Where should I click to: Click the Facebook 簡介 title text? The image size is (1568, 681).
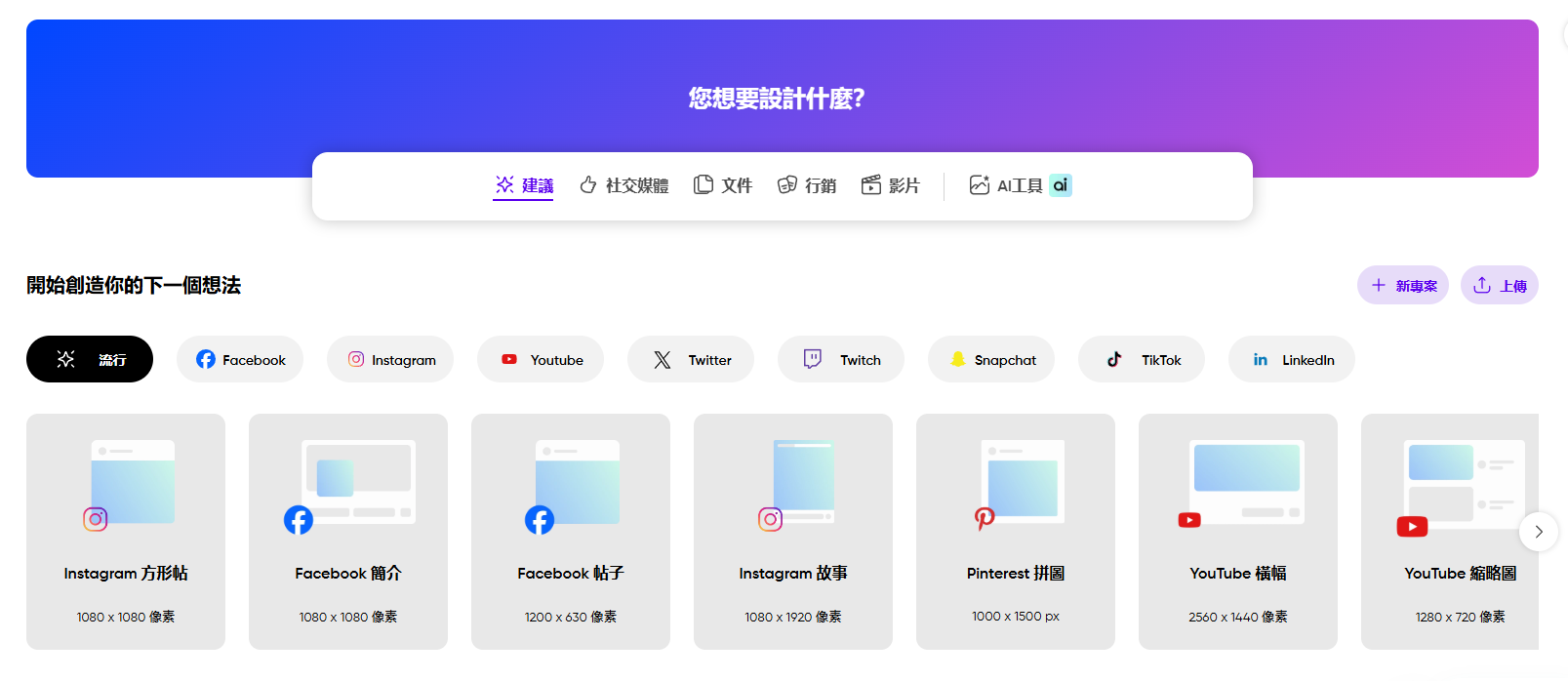[x=348, y=574]
